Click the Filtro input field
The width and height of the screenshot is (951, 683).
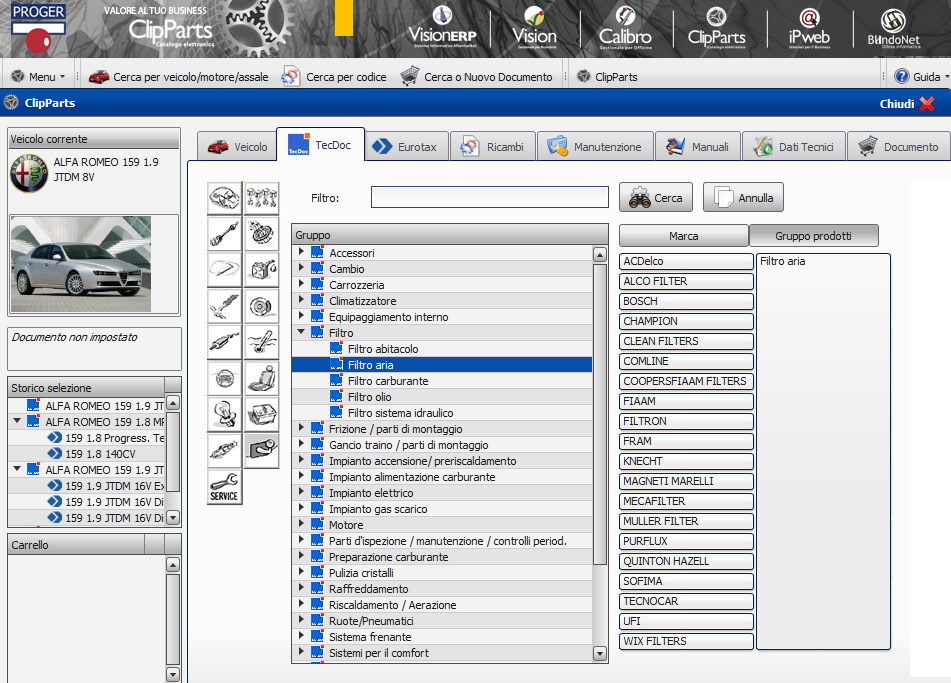[489, 197]
